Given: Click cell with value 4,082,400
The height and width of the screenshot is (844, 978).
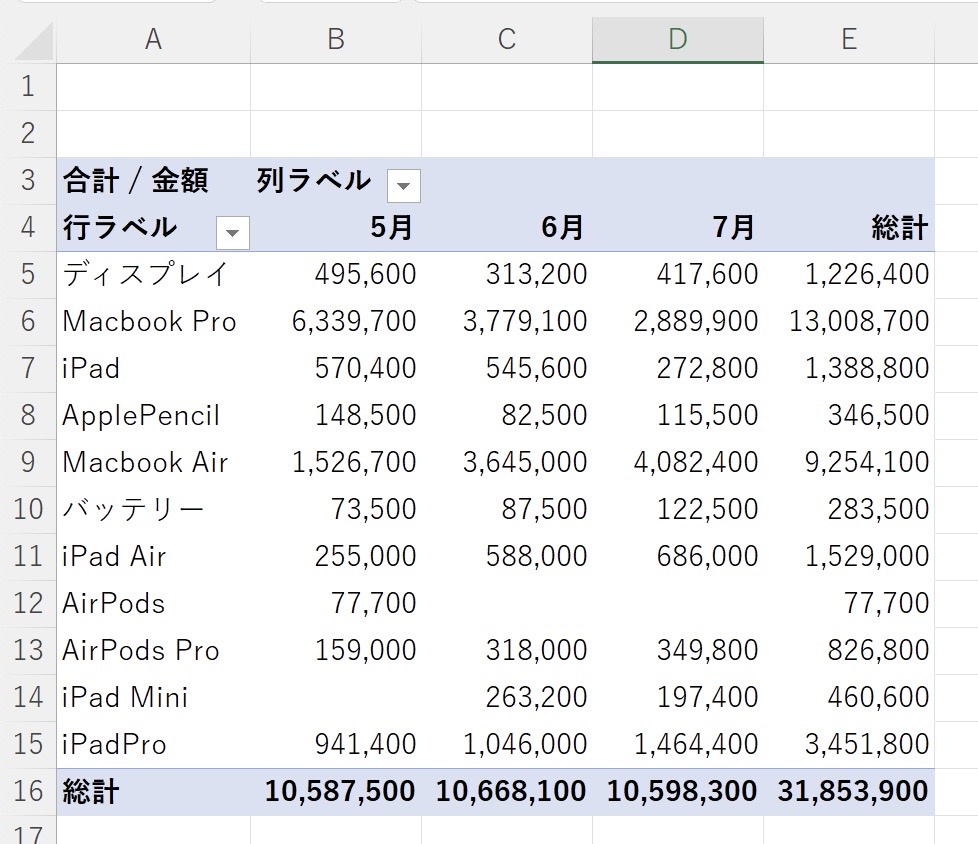Looking at the screenshot, I should coord(677,463).
